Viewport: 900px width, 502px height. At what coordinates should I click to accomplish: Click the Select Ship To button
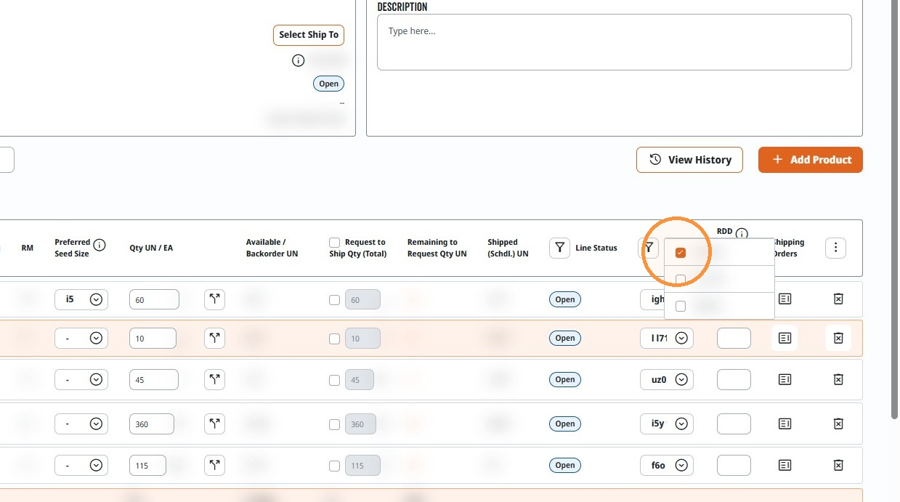click(x=308, y=35)
